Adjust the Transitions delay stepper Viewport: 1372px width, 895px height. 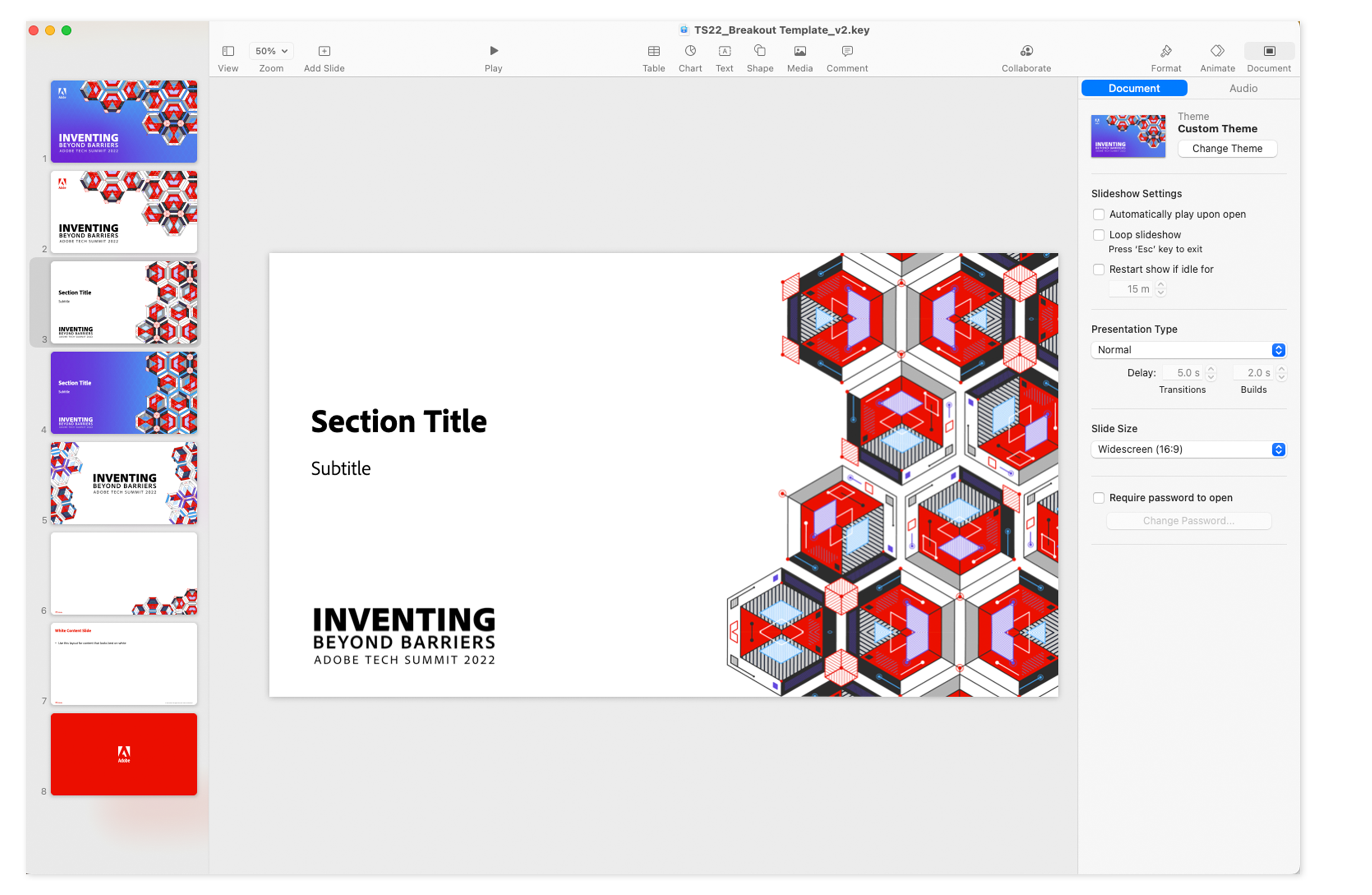point(1211,373)
